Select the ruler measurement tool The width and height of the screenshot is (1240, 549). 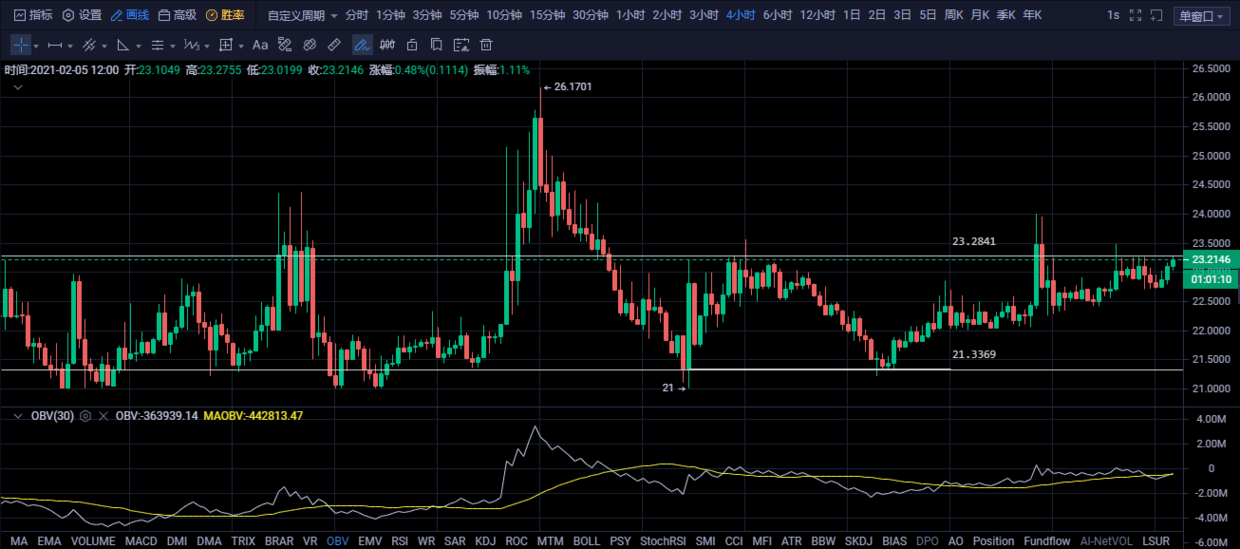click(x=334, y=45)
